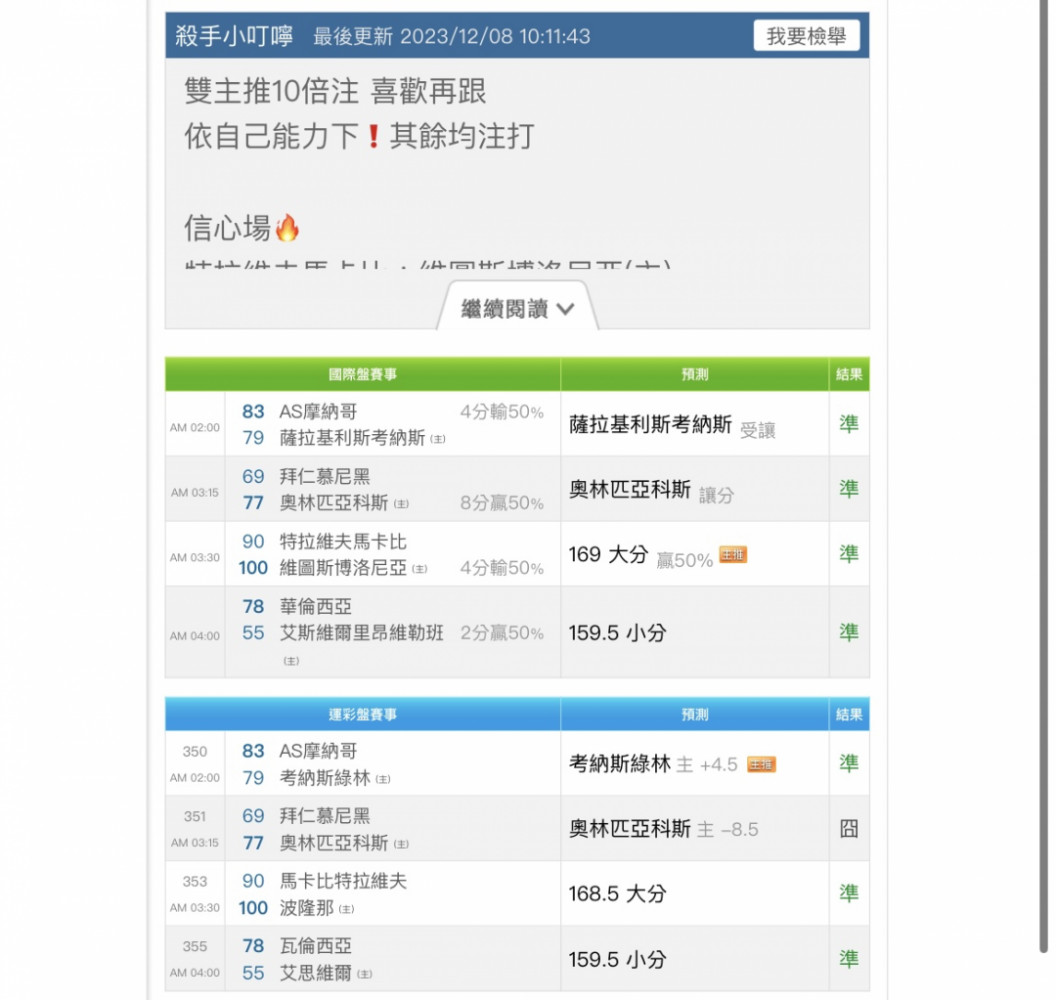Open the 殺手小叮噹 author name
The image size is (1056, 1000).
pos(234,36)
